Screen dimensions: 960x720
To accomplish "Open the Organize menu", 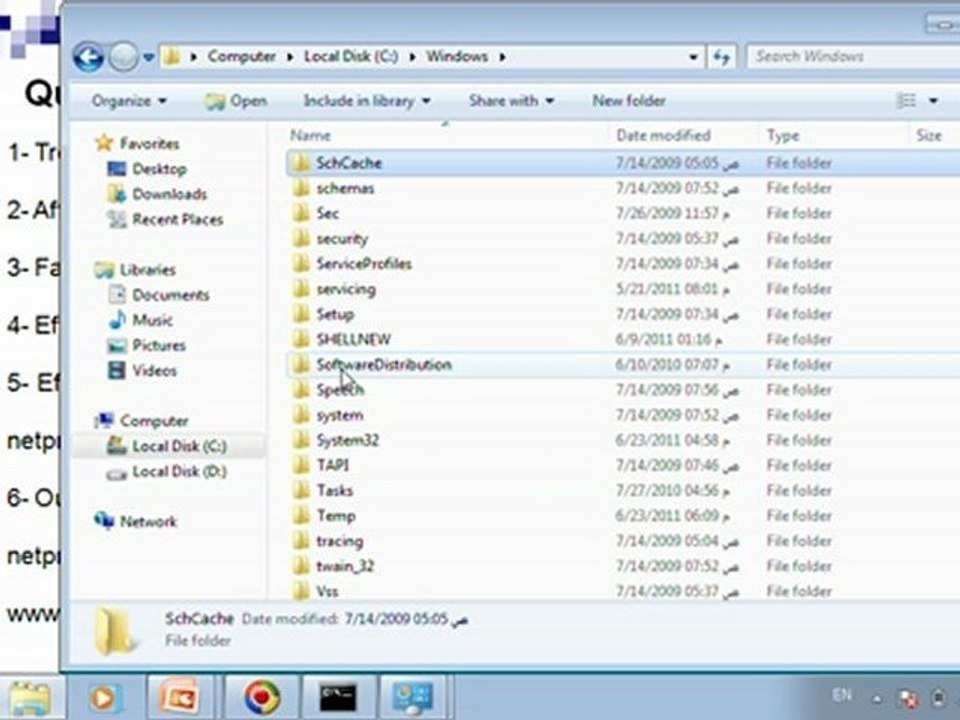I will click(x=129, y=100).
